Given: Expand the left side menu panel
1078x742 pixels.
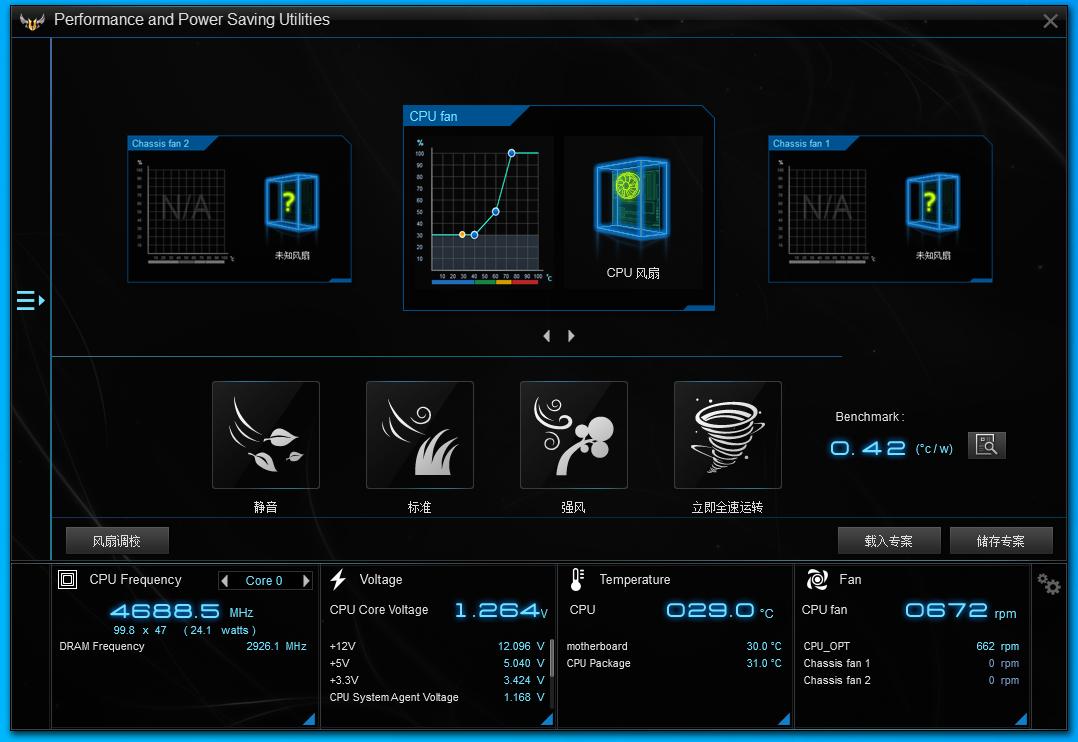Looking at the screenshot, I should point(30,300).
